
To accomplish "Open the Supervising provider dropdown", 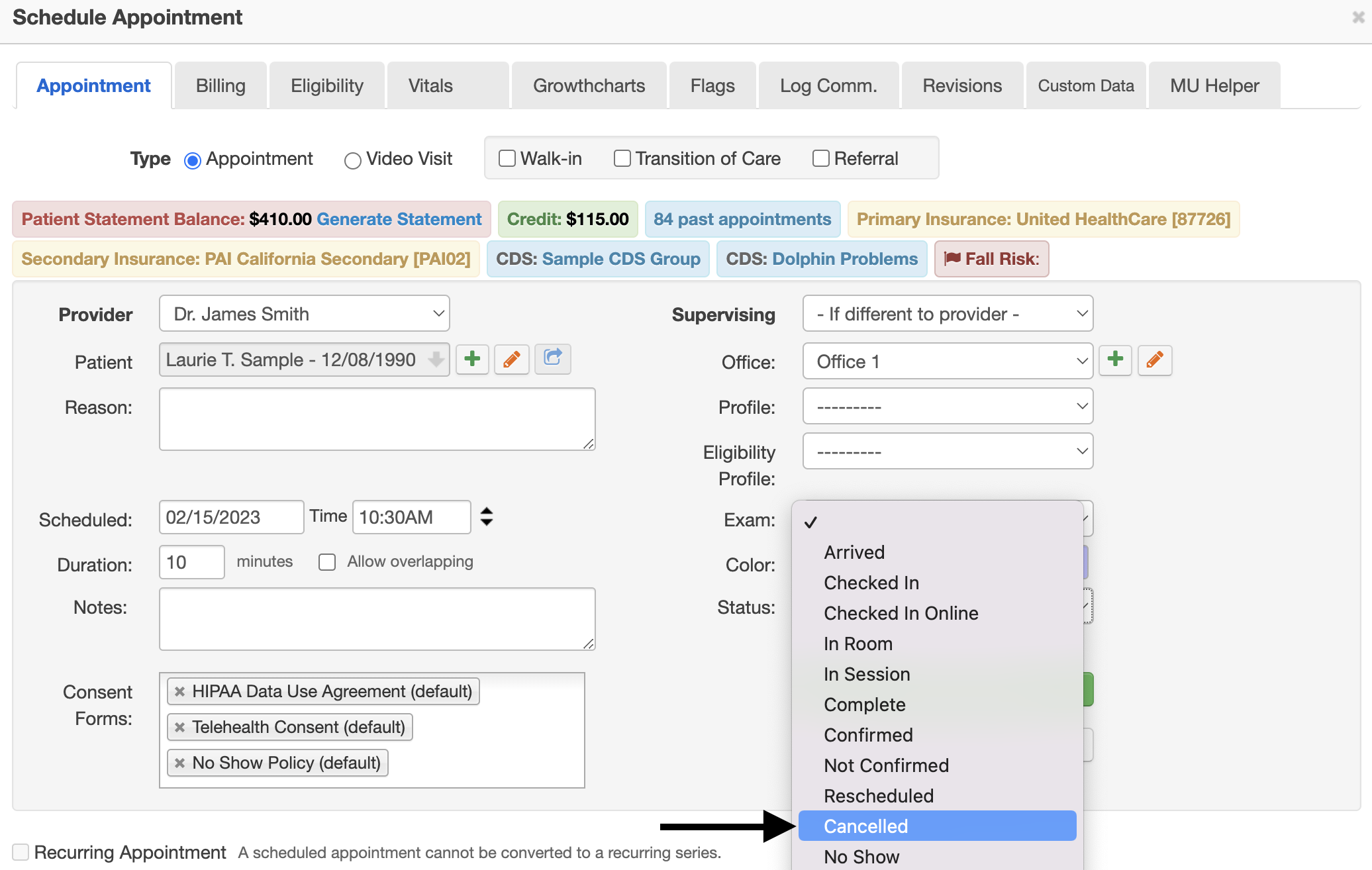I will (948, 313).
